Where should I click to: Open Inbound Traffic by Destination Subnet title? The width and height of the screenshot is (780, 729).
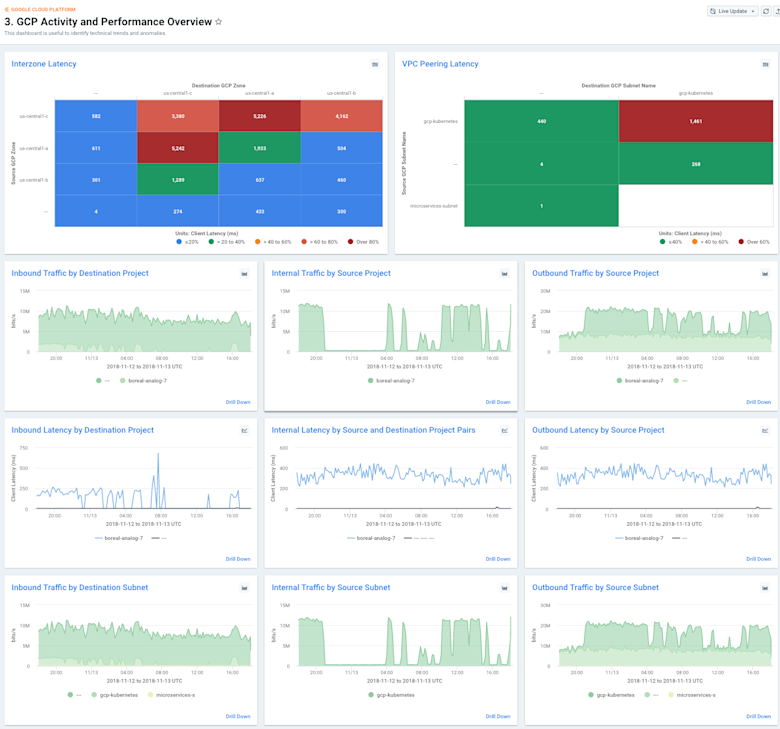click(x=80, y=587)
